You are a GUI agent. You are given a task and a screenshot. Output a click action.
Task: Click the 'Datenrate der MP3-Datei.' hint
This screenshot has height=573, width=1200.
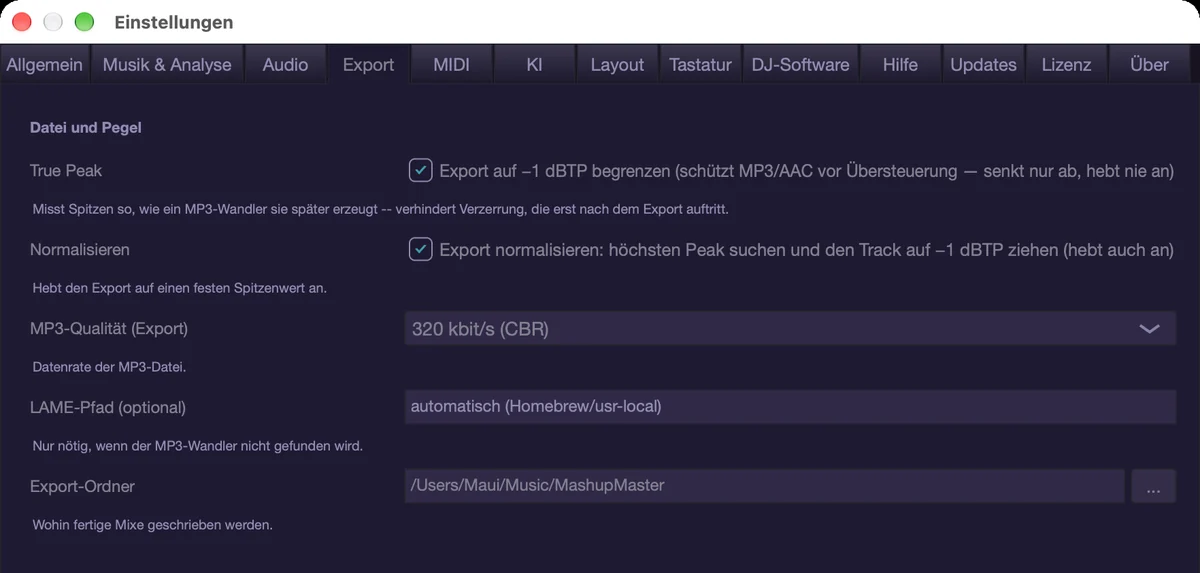110,367
